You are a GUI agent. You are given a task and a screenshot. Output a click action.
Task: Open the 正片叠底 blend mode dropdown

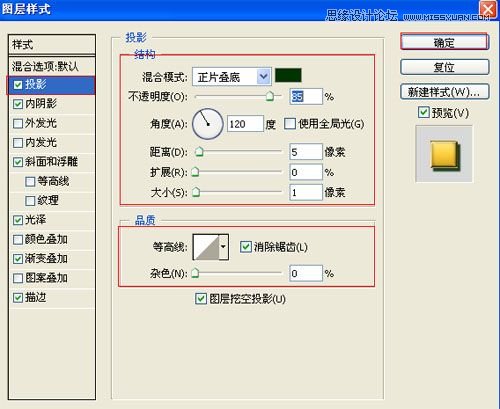pos(231,77)
